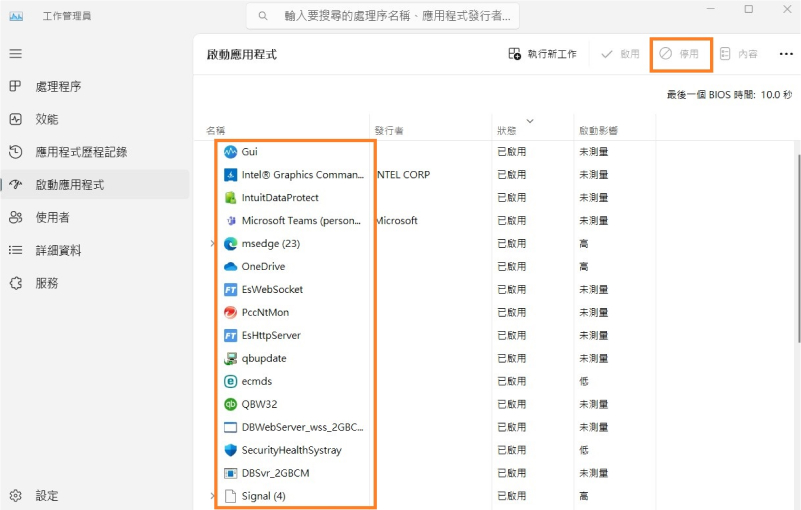
Task: Select the qbupdate icon
Action: click(x=230, y=358)
